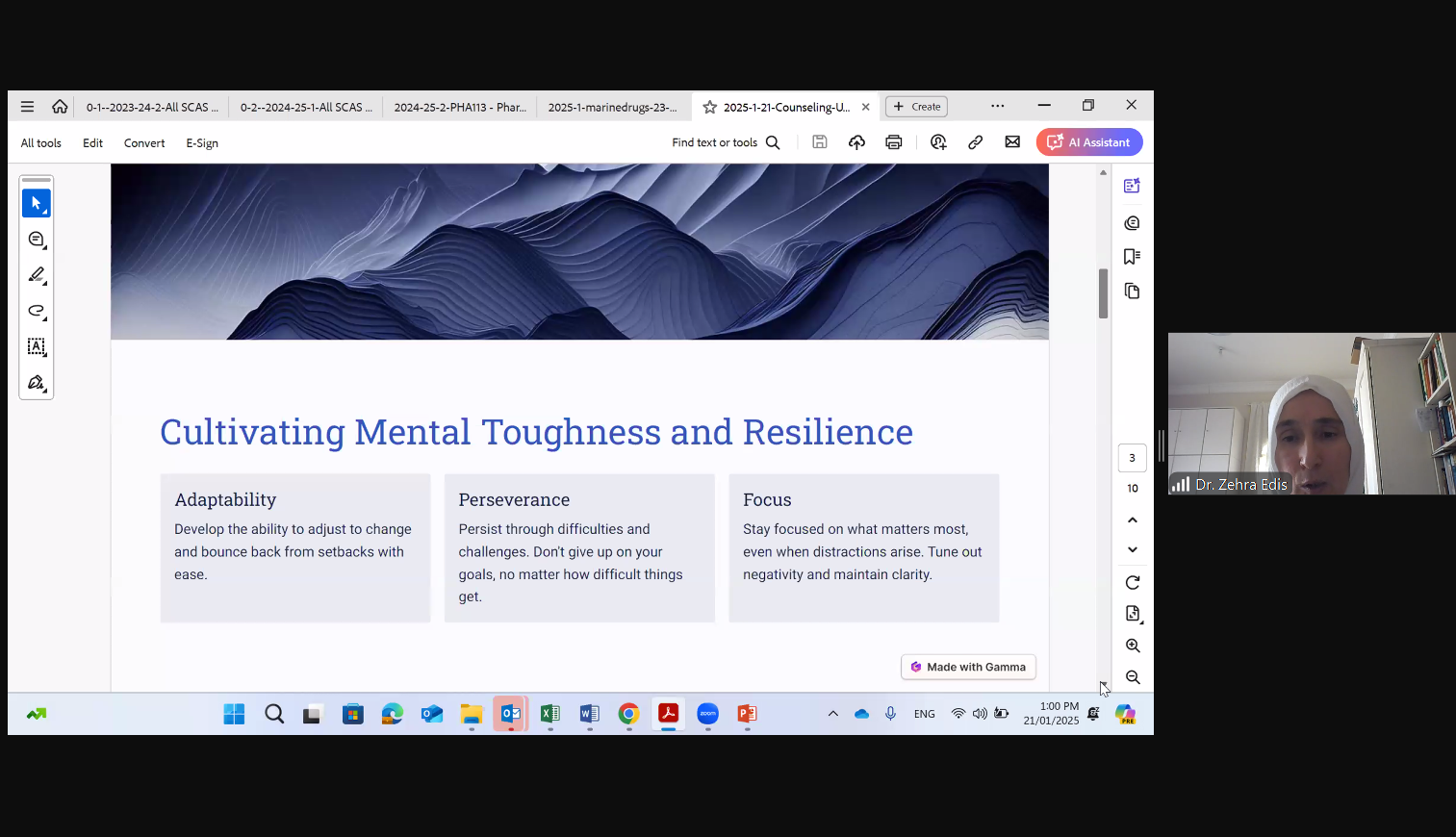Zoom in using magnifier plus icon
The image size is (1456, 837).
1133,646
